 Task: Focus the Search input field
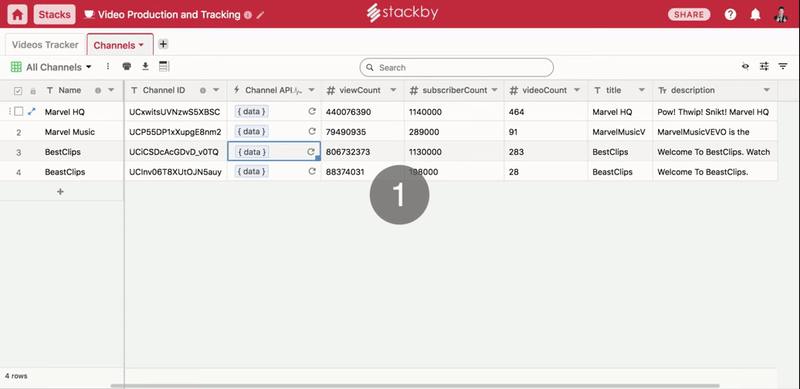[x=456, y=67]
